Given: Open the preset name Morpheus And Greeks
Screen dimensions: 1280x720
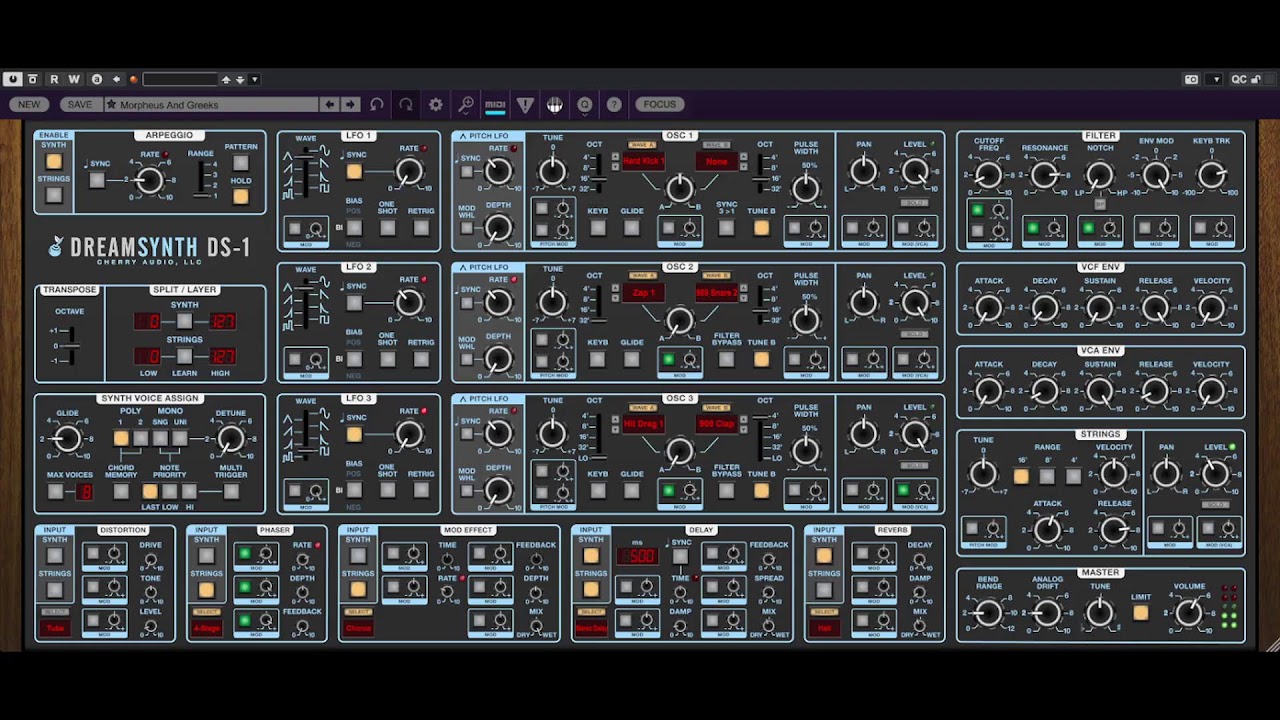Looking at the screenshot, I should coord(210,104).
